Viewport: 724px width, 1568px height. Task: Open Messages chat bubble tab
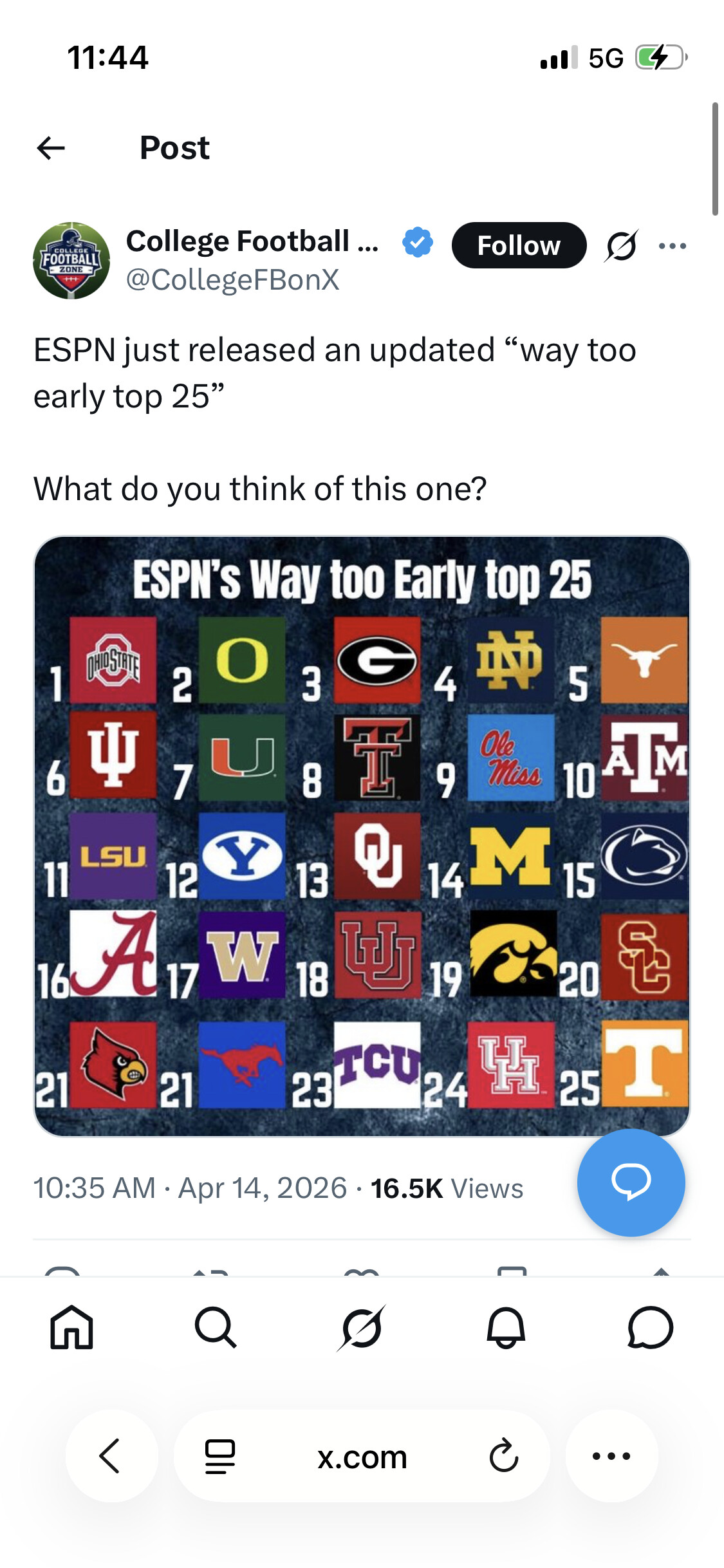650,1327
